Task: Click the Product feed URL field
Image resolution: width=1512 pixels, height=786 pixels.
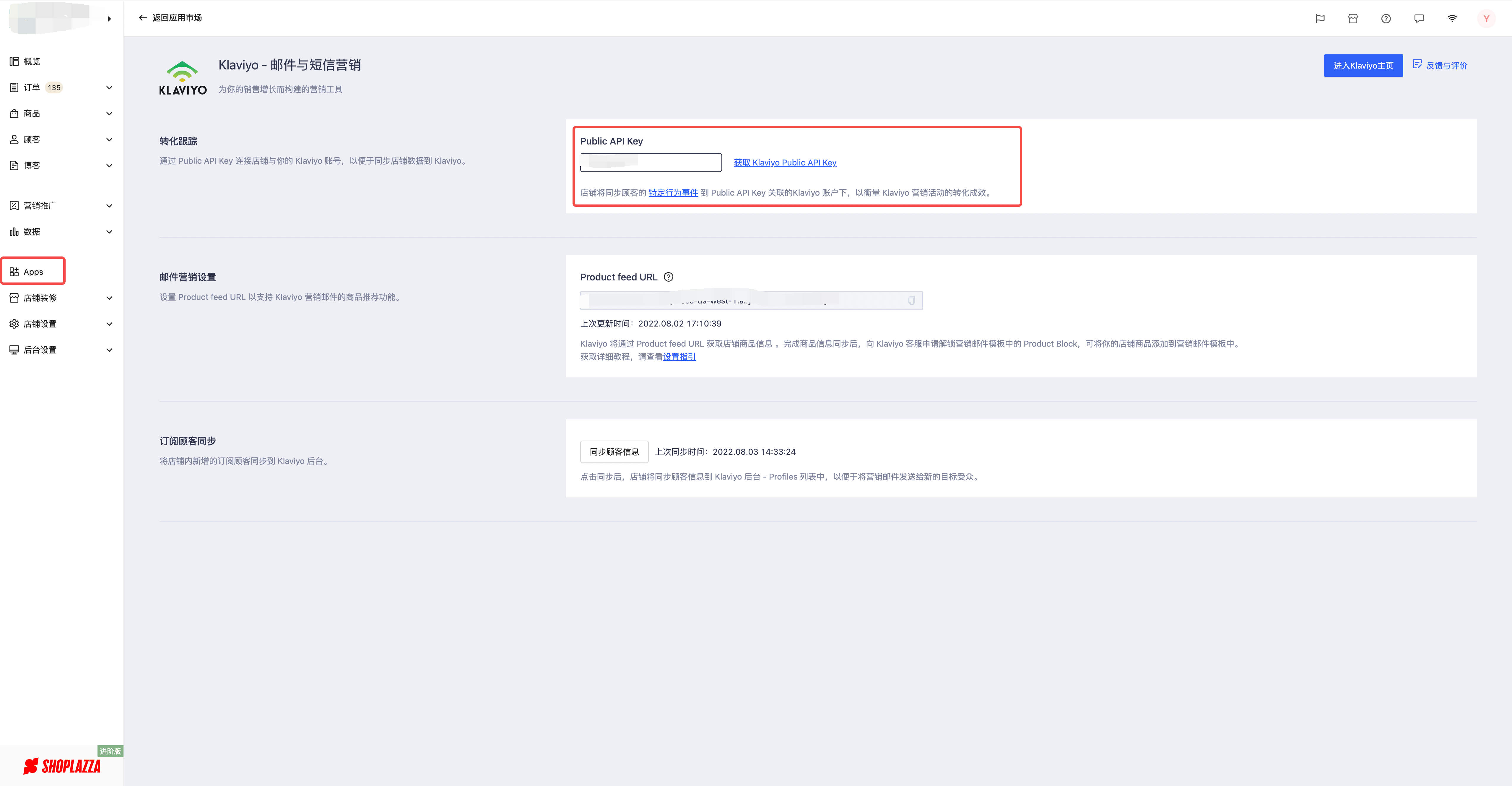Action: [x=751, y=301]
